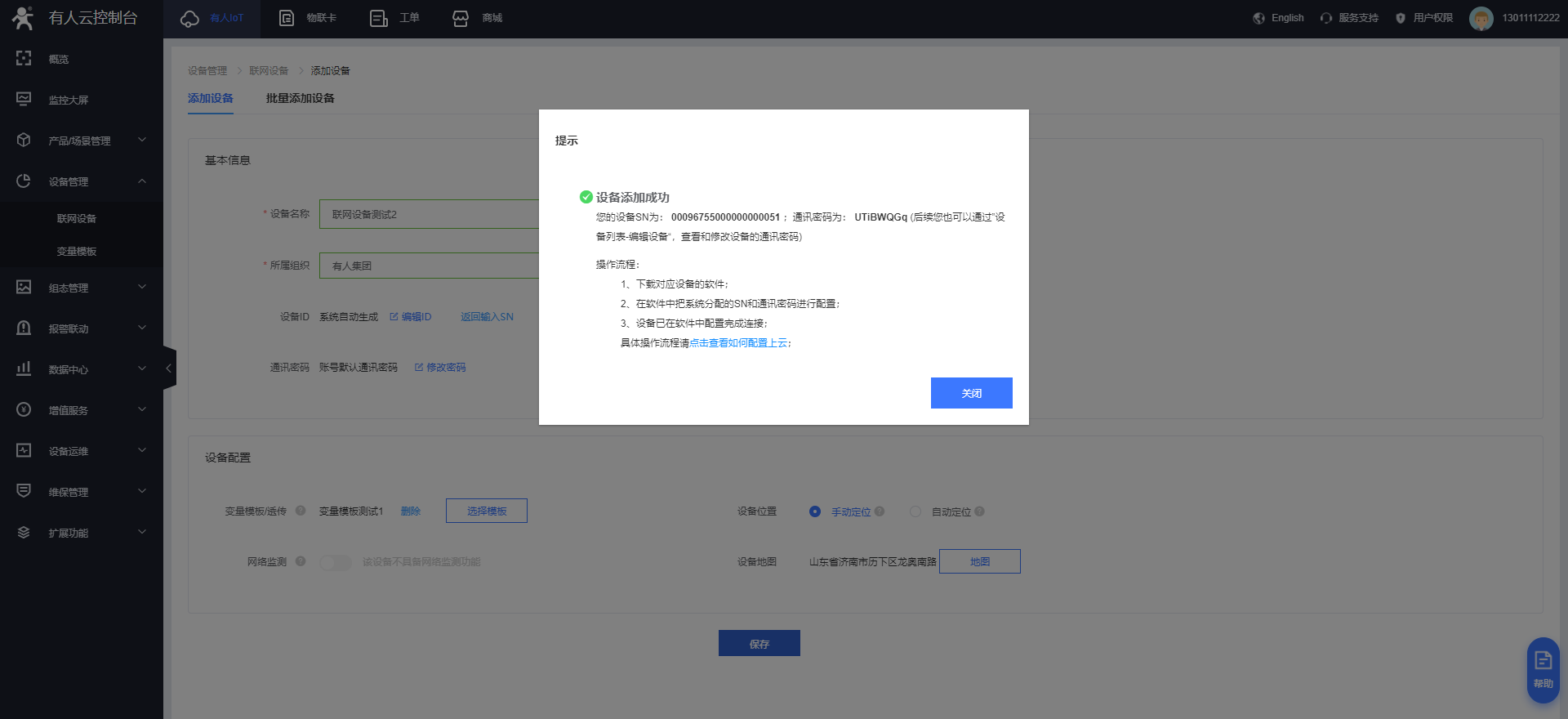Open the 帮助 help floating icon

coord(1543,668)
